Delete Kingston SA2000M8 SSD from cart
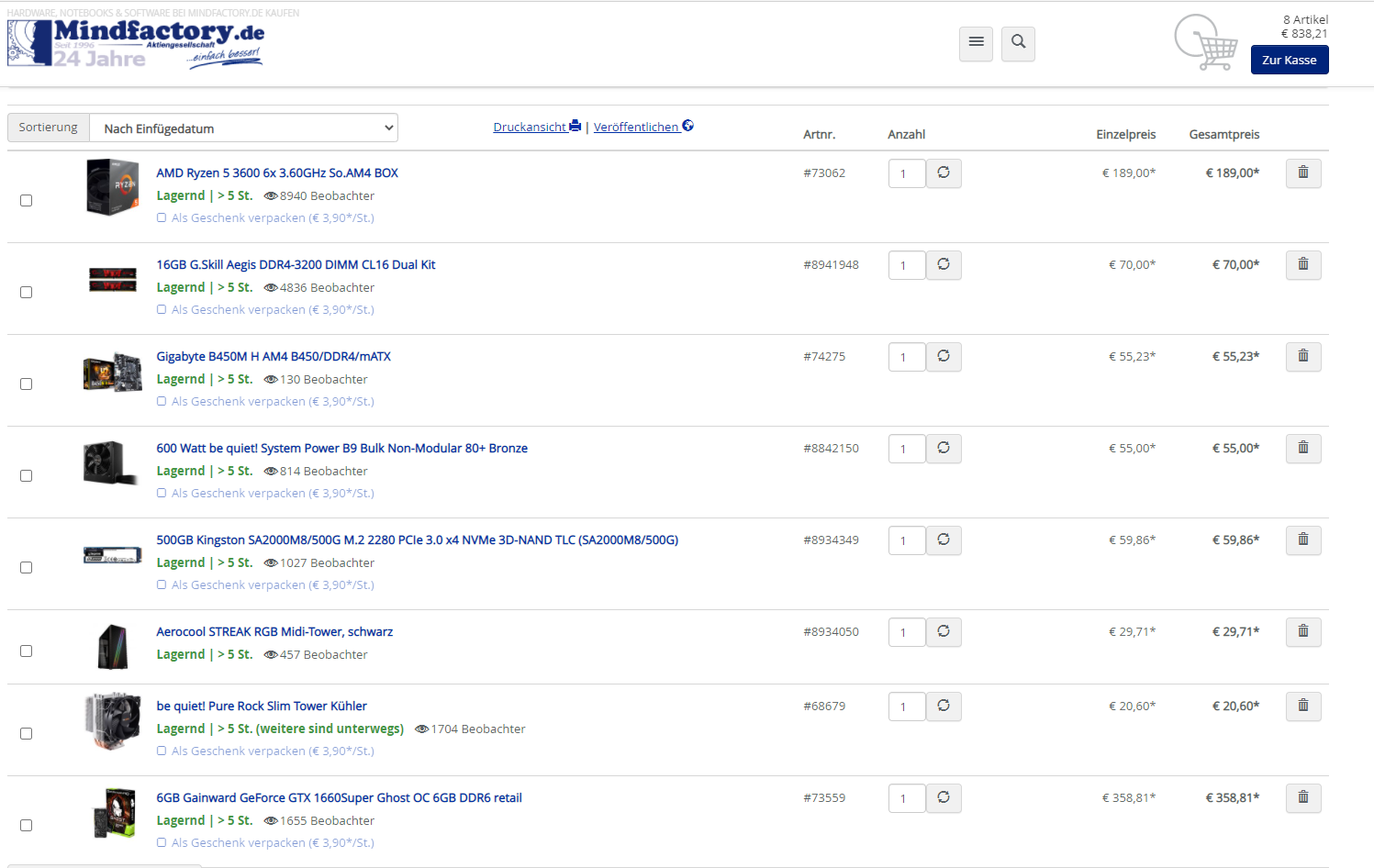Viewport: 1374px width, 868px height. 1302,540
